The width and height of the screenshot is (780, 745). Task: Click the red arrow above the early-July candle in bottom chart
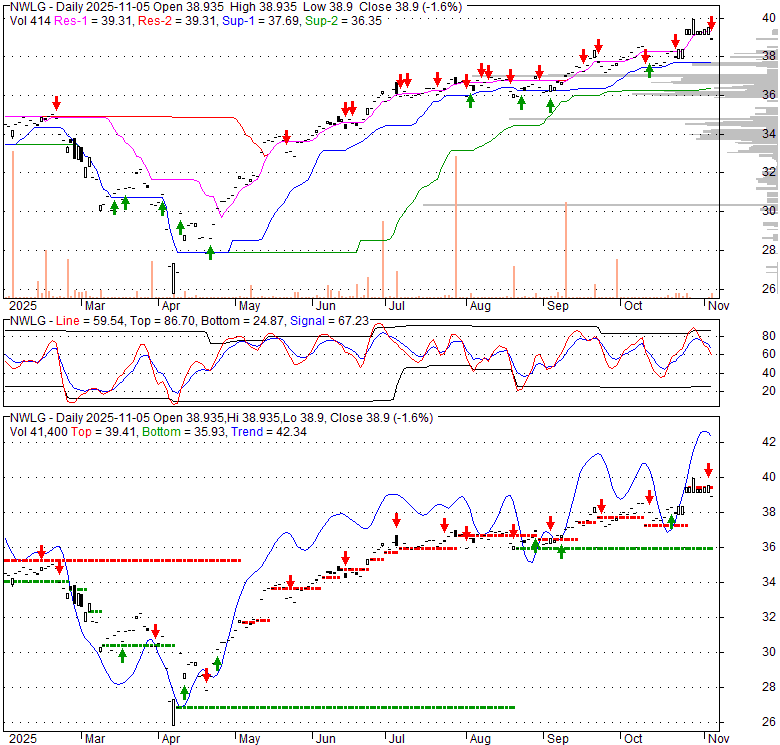tap(397, 519)
